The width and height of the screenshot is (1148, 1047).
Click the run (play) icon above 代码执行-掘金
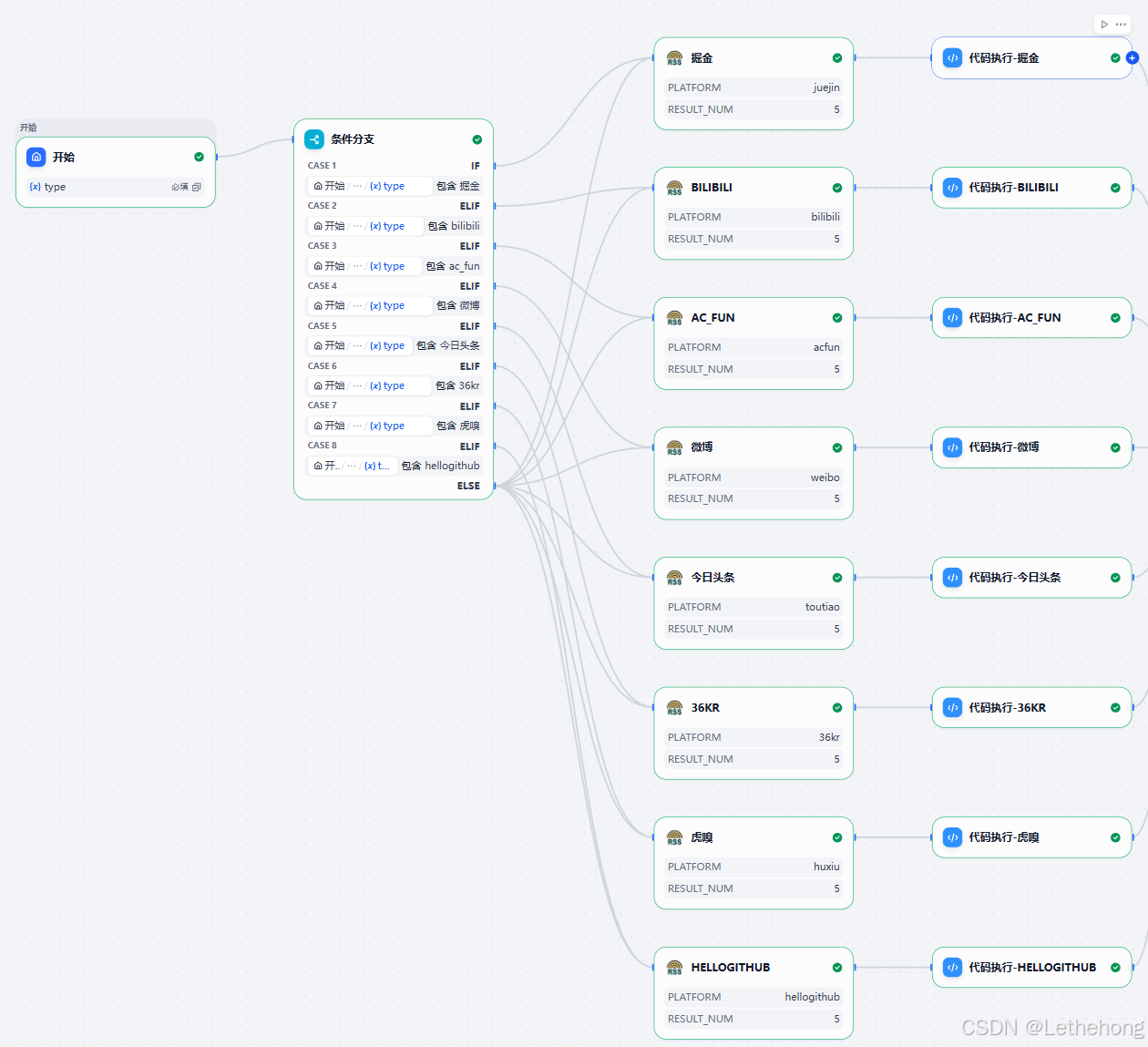pos(1104,25)
